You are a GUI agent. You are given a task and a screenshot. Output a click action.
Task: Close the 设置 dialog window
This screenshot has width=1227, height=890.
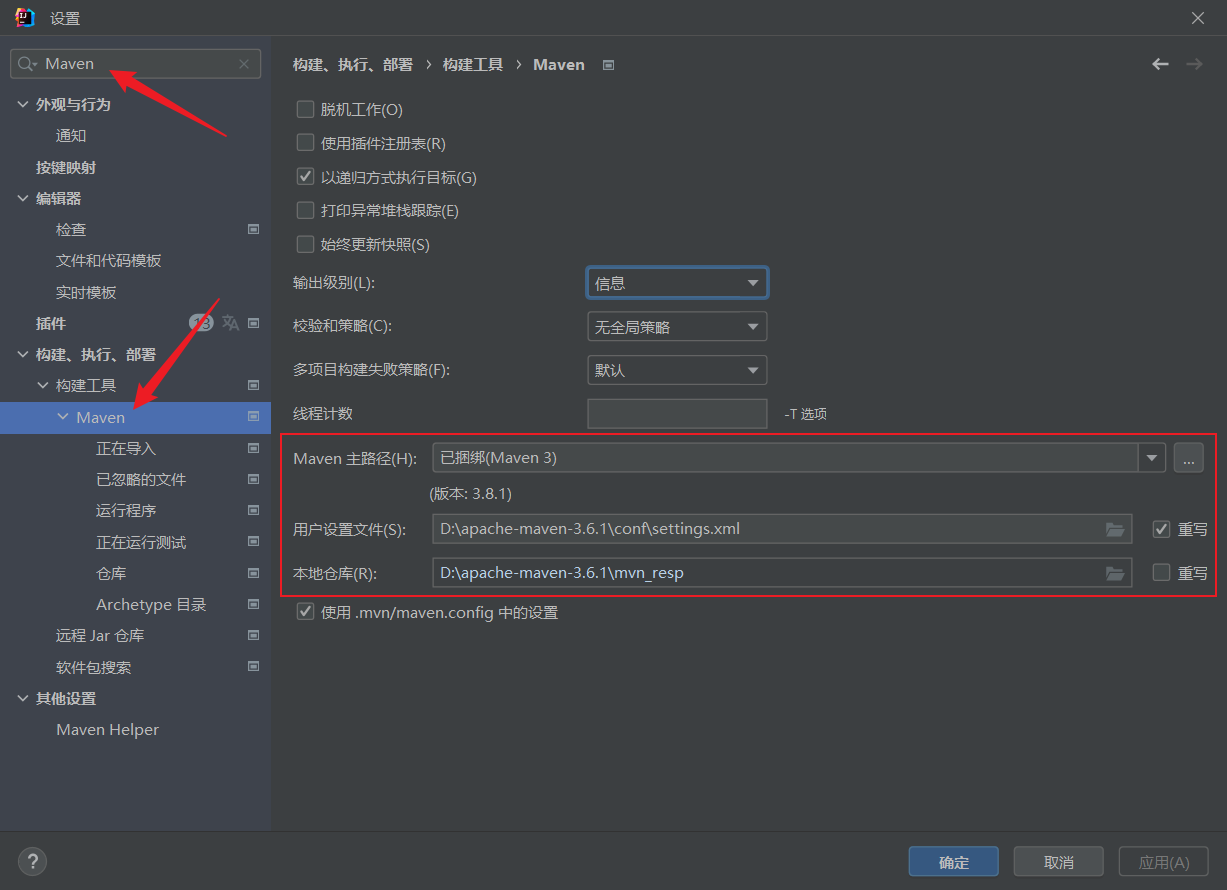(1198, 18)
